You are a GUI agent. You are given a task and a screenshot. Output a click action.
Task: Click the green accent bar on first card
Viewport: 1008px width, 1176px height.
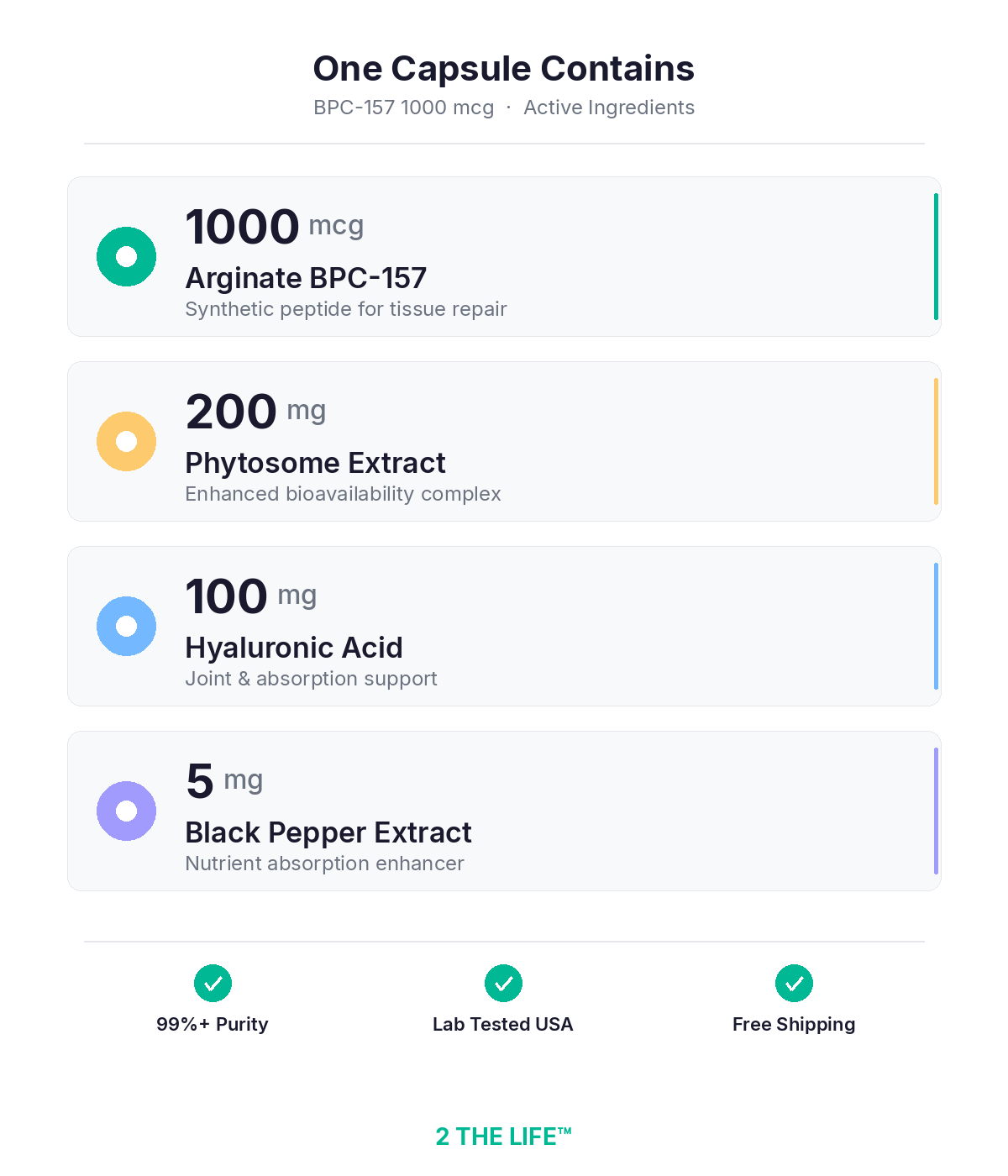click(x=936, y=256)
